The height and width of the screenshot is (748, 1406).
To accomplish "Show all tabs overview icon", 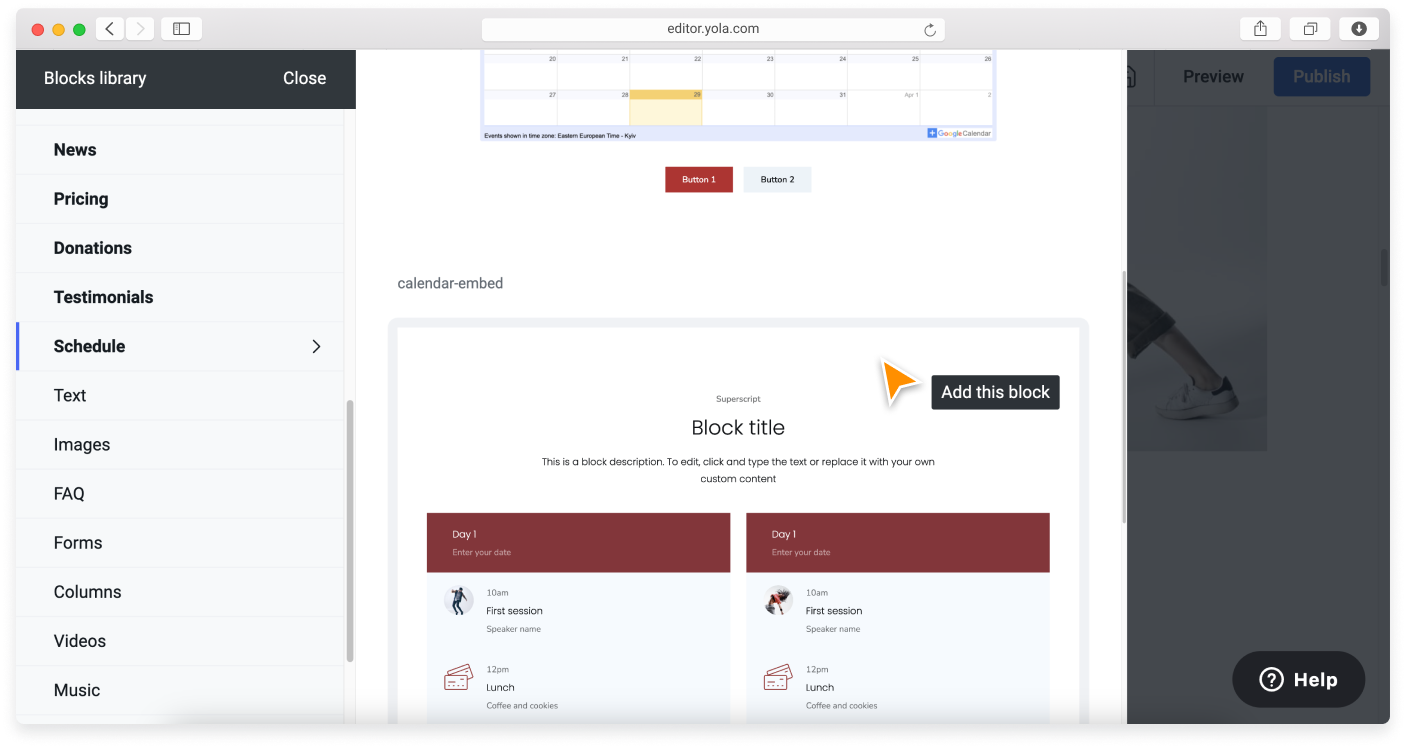I will coord(1310,29).
